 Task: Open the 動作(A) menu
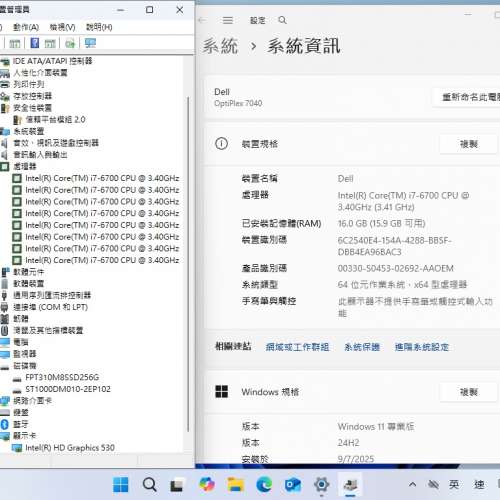26,27
